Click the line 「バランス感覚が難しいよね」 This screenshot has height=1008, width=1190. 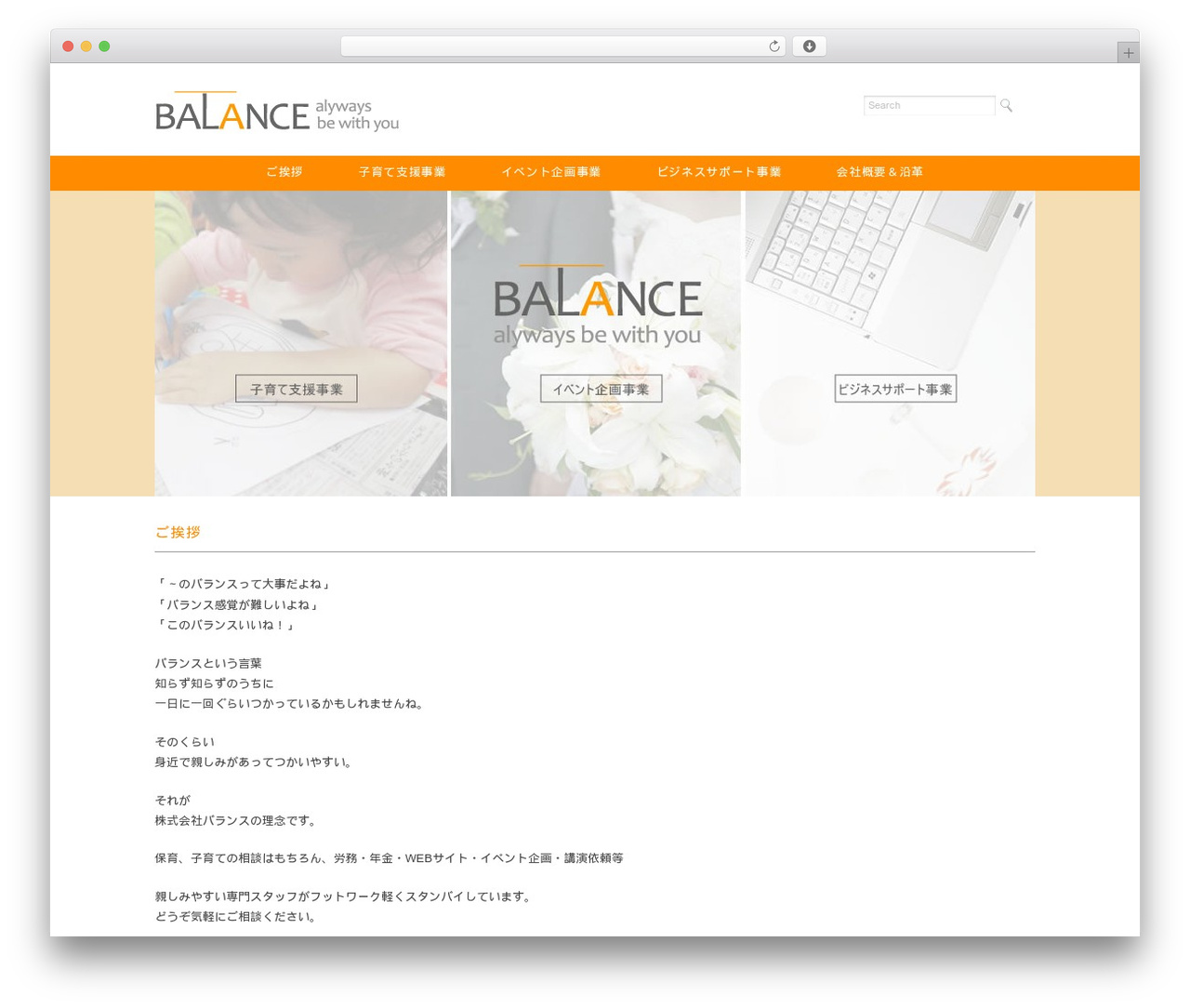238,604
